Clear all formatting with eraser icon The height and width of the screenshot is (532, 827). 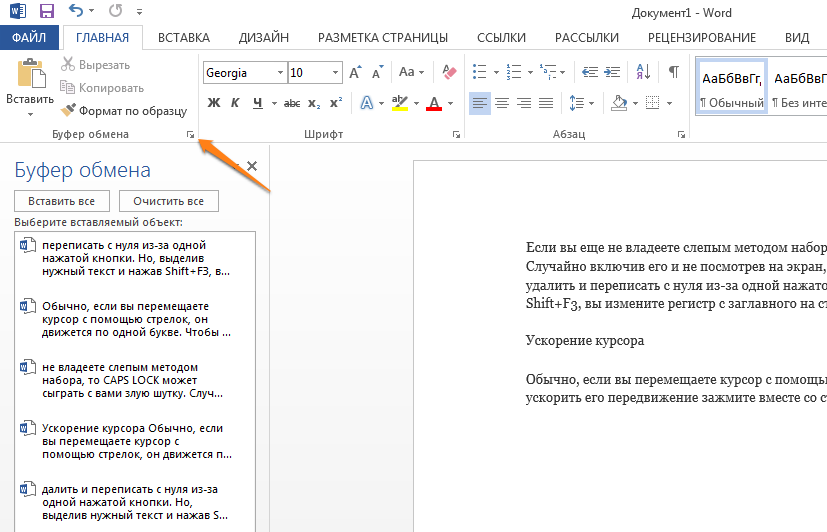pyautogui.click(x=449, y=72)
